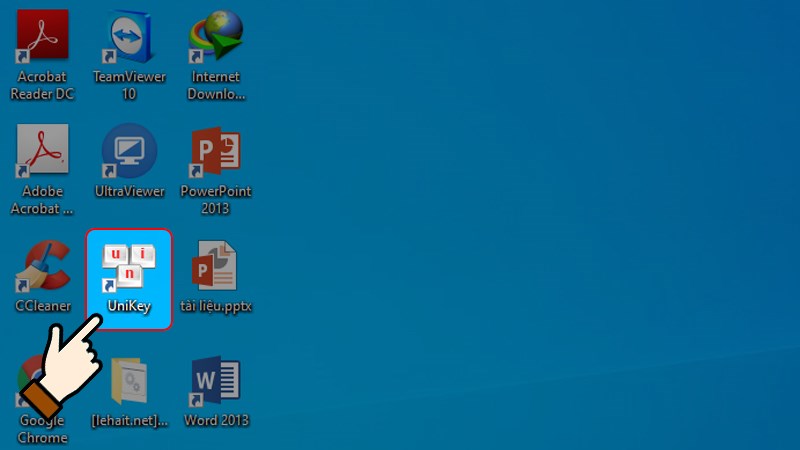Click the 'Word 2013' text label
800x450 pixels.
coord(215,420)
